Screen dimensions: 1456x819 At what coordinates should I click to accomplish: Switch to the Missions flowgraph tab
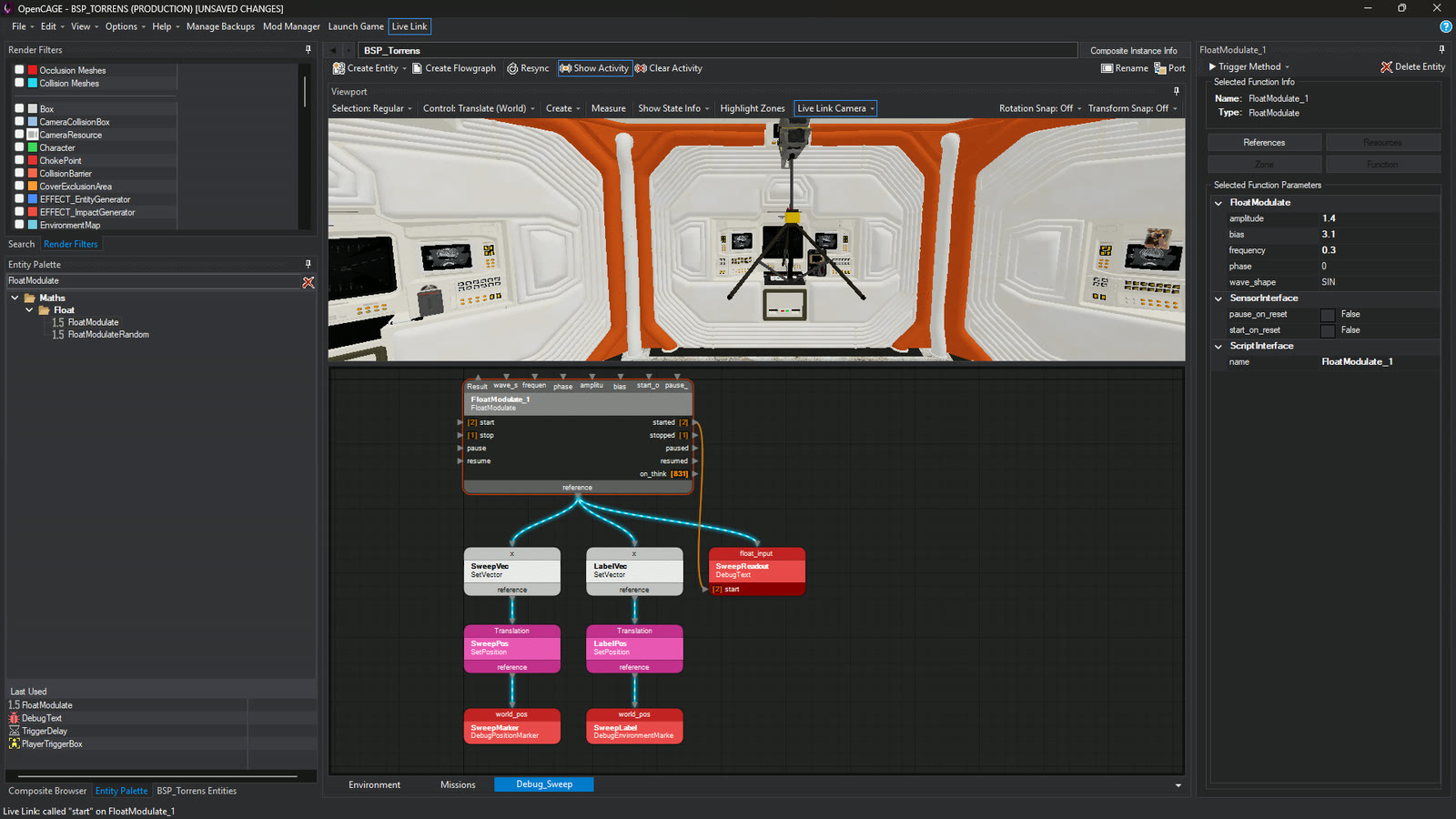pyautogui.click(x=458, y=784)
